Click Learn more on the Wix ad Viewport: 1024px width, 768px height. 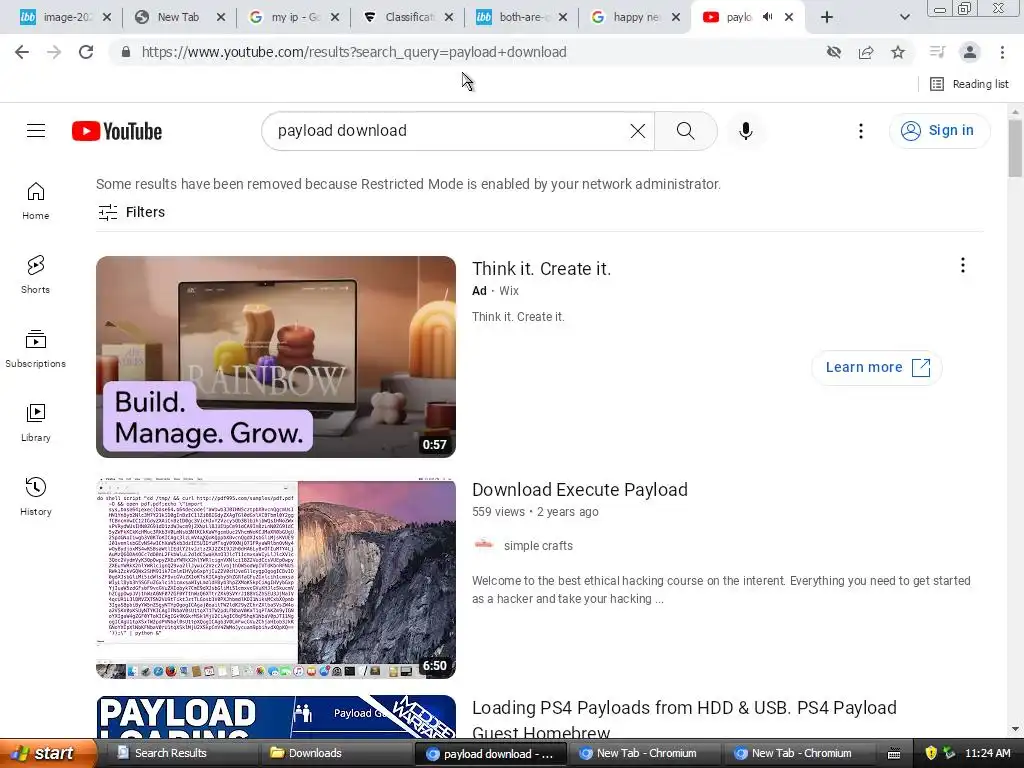[876, 368]
